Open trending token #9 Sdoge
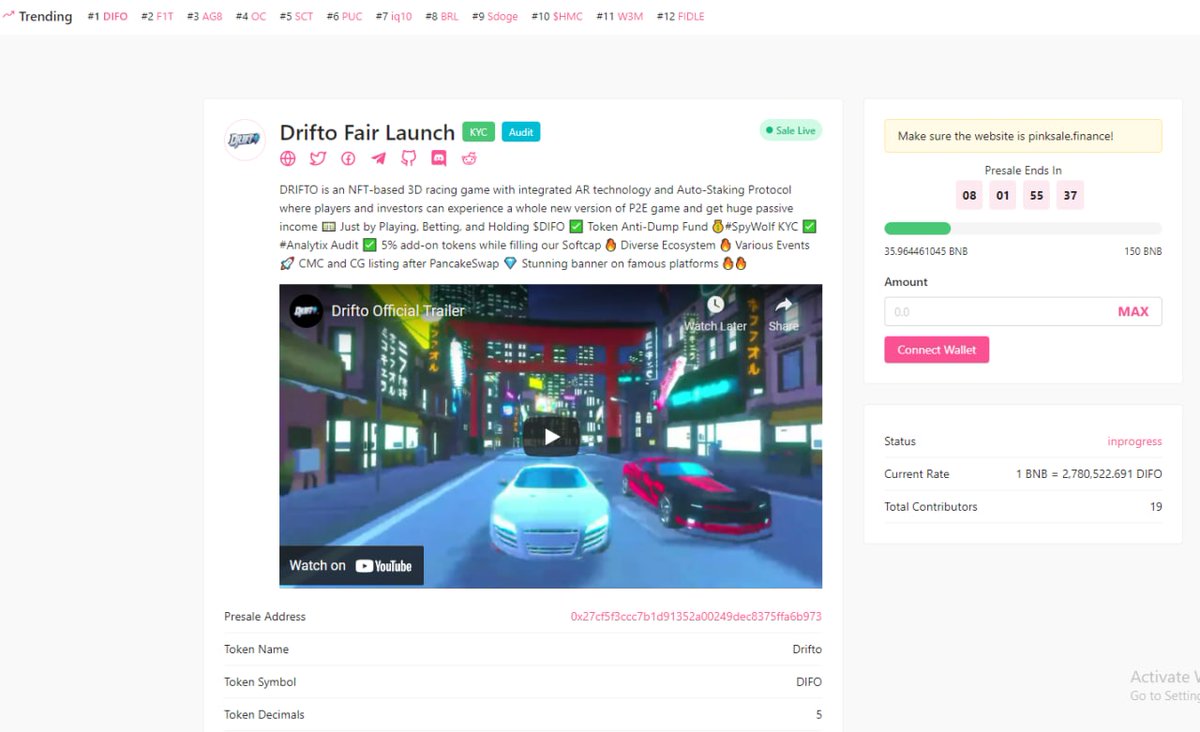The width and height of the screenshot is (1200, 732). tap(495, 17)
